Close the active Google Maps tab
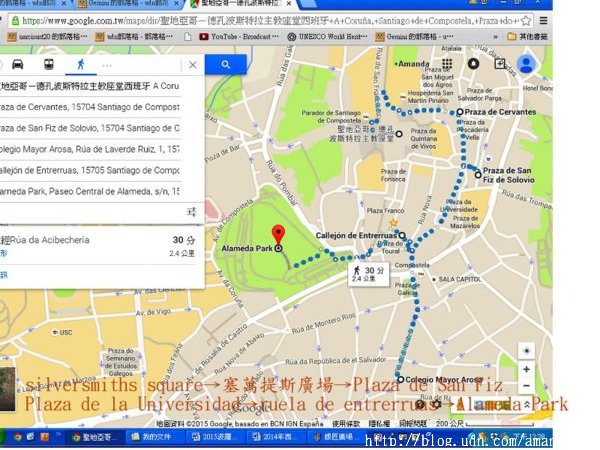 (x=289, y=3)
